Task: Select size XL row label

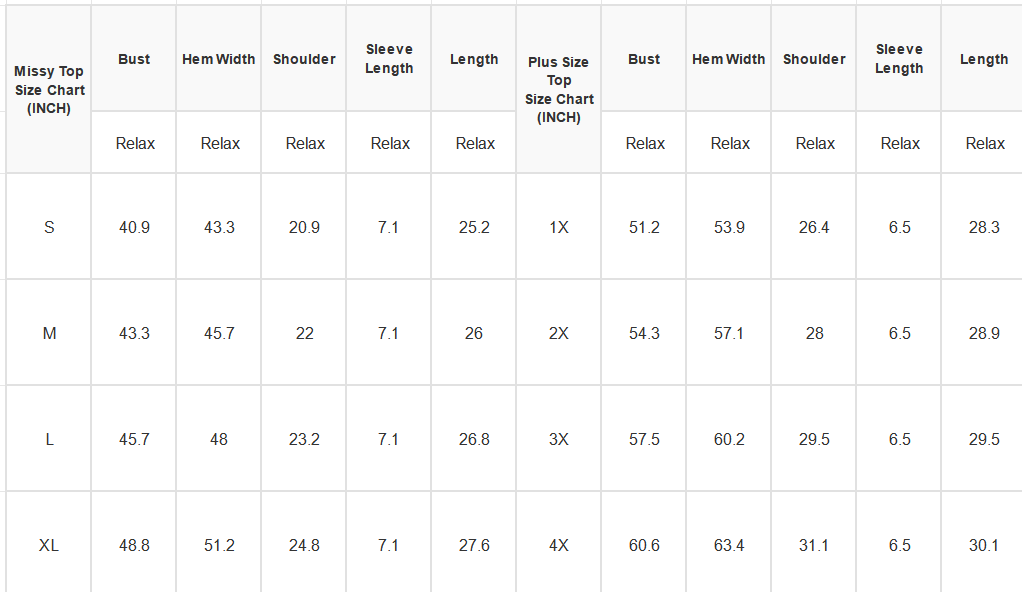Action: (49, 545)
